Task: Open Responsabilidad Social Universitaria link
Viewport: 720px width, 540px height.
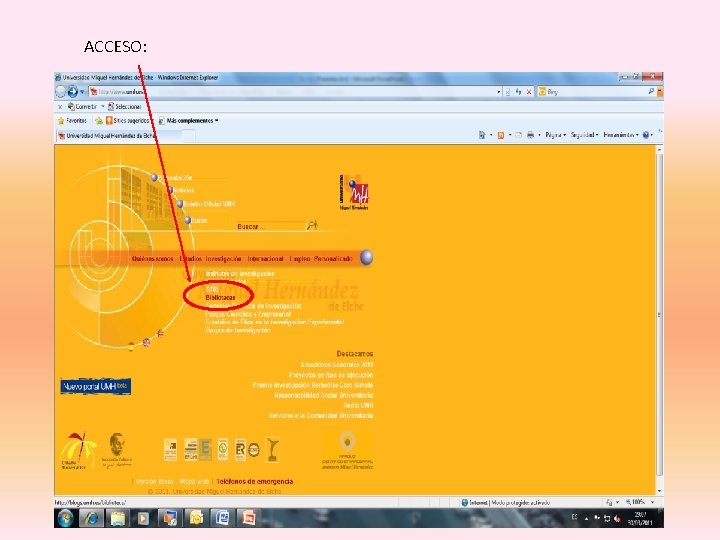Action: (324, 395)
